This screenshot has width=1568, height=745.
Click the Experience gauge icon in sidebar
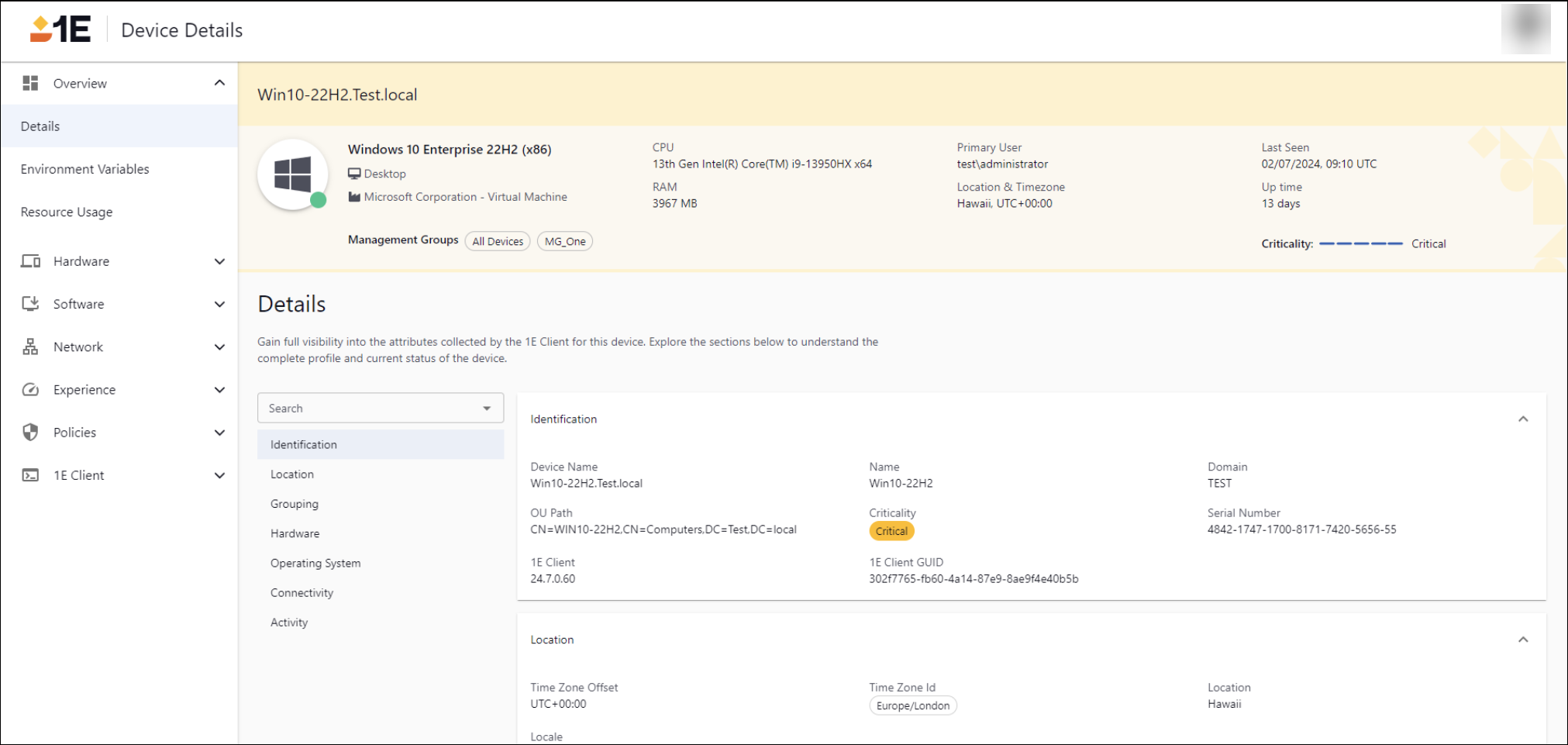[x=30, y=389]
